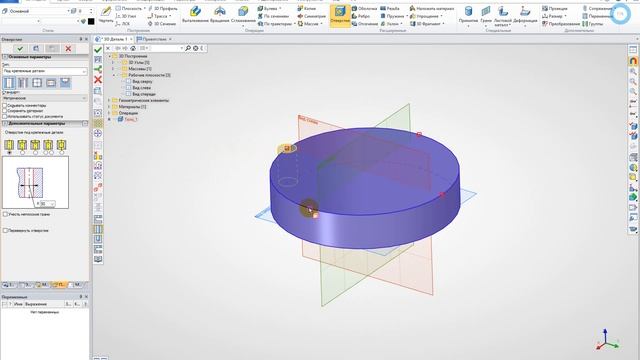Click the Наложить материал button

431,8
